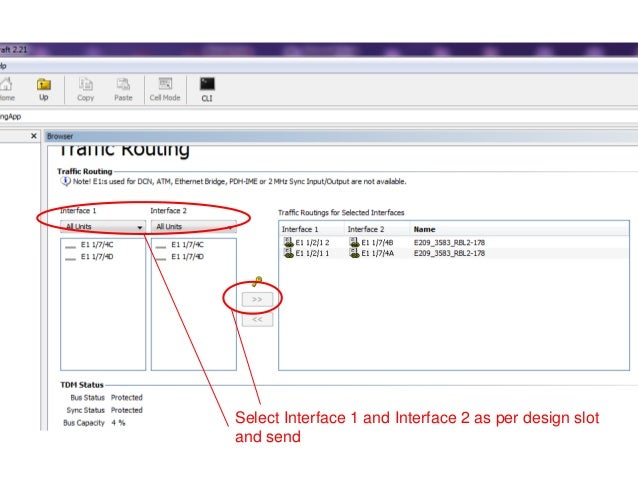The height and width of the screenshot is (479, 638).
Task: Click the >> add routing button
Action: click(x=257, y=300)
